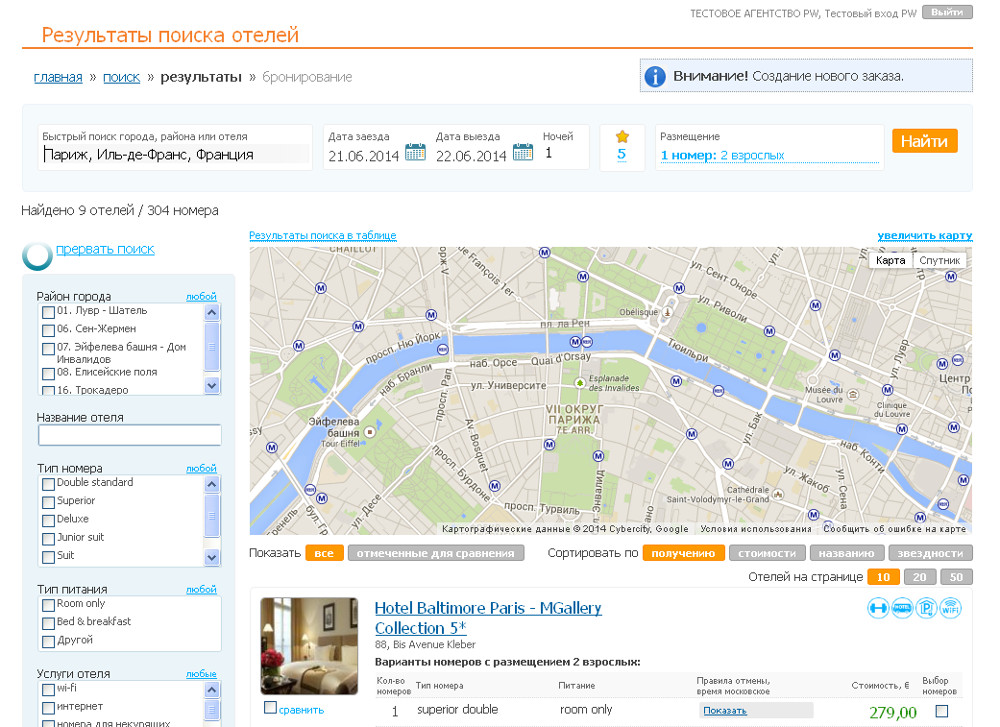Click the down arrow of the room type list
This screenshot has height=727, width=1000.
(x=212, y=557)
